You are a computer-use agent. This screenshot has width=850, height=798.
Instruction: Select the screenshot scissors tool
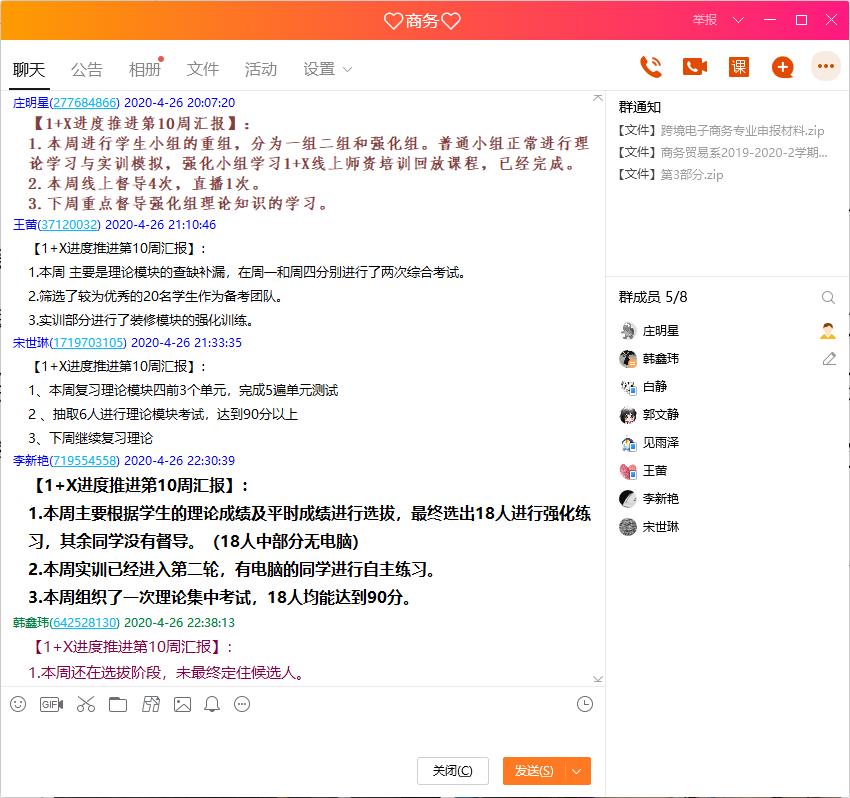pyautogui.click(x=85, y=704)
